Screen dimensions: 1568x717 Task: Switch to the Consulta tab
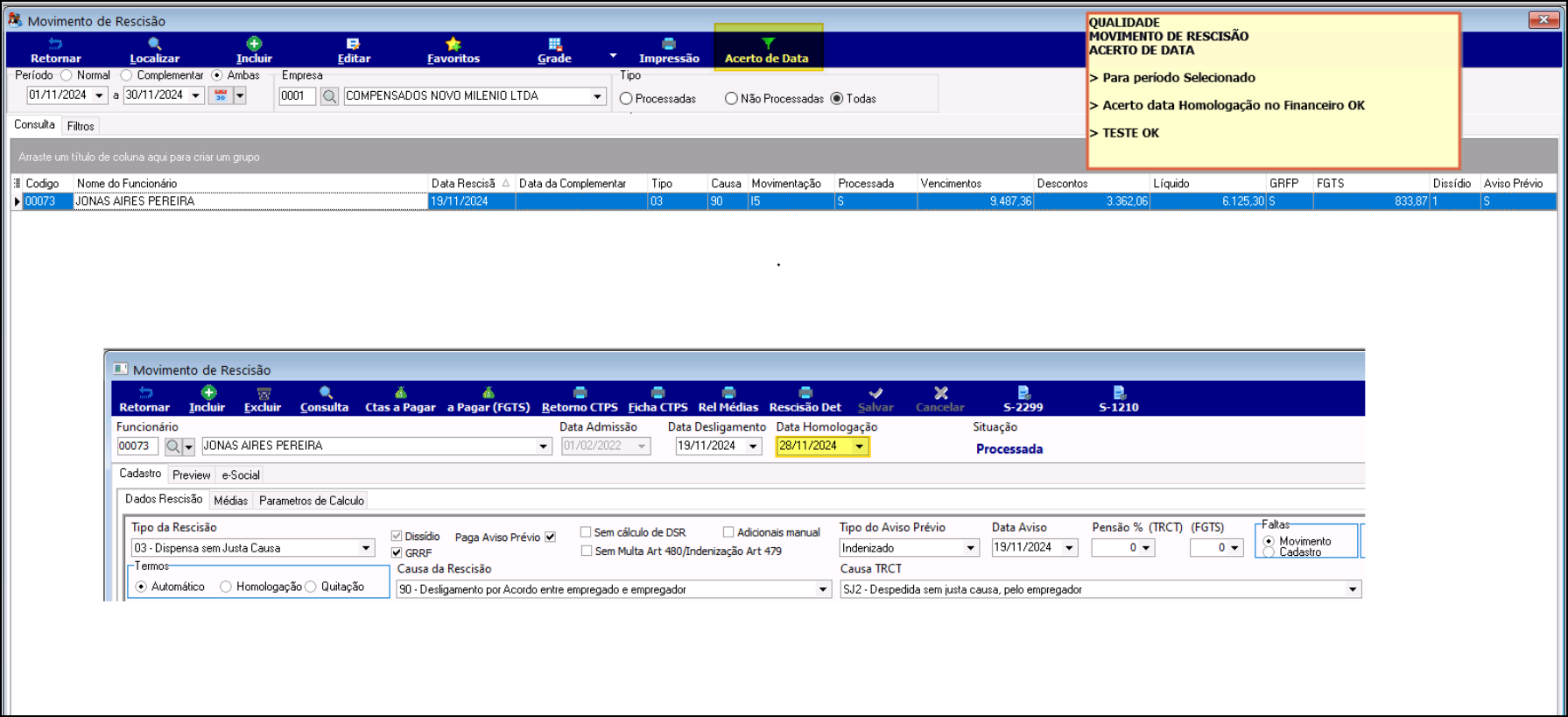click(34, 124)
